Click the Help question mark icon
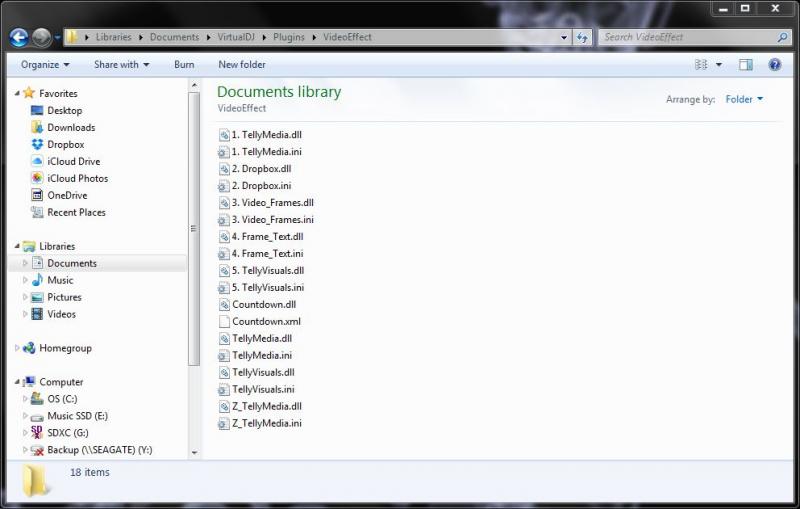Screen dimensions: 800x509 774,65
